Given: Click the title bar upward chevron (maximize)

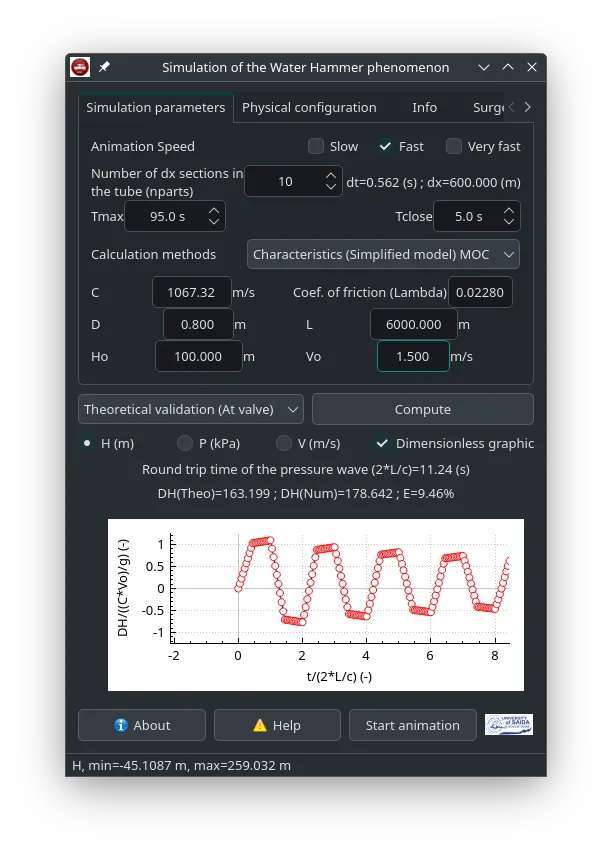Looking at the screenshot, I should [x=508, y=67].
